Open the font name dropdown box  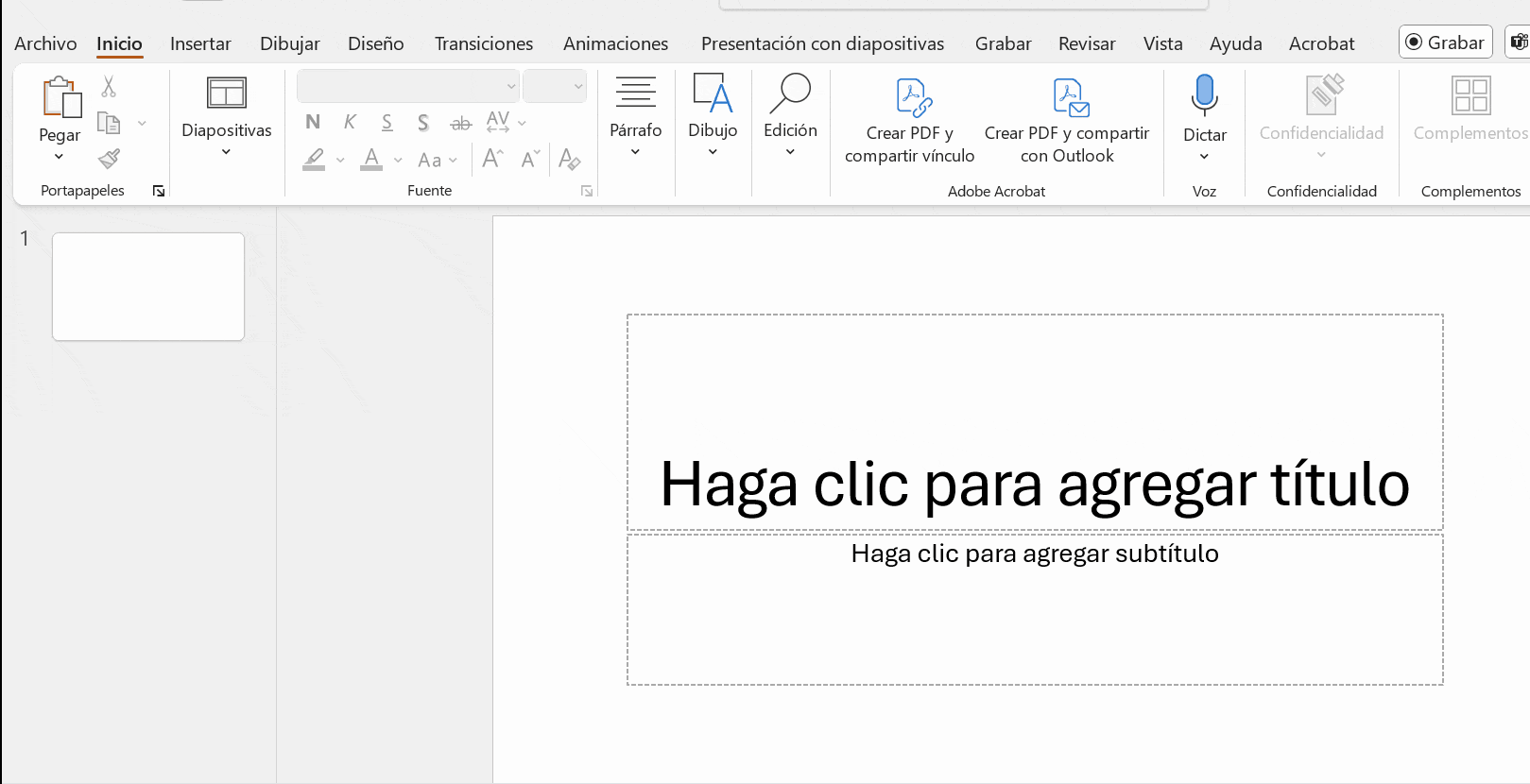[x=408, y=86]
